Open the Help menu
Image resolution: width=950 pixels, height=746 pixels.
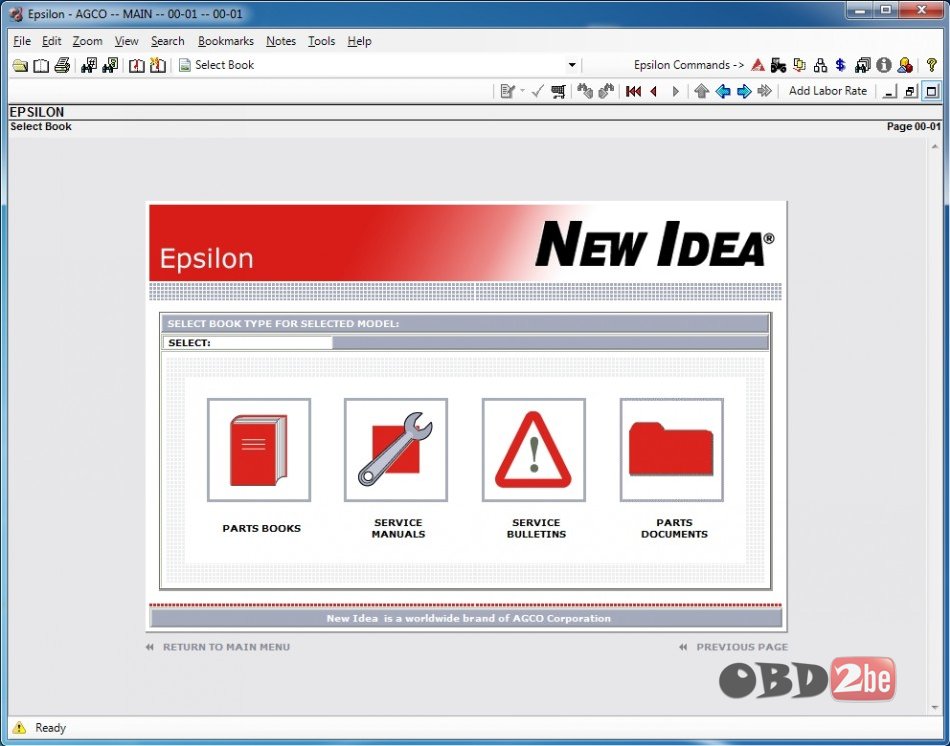coord(359,41)
